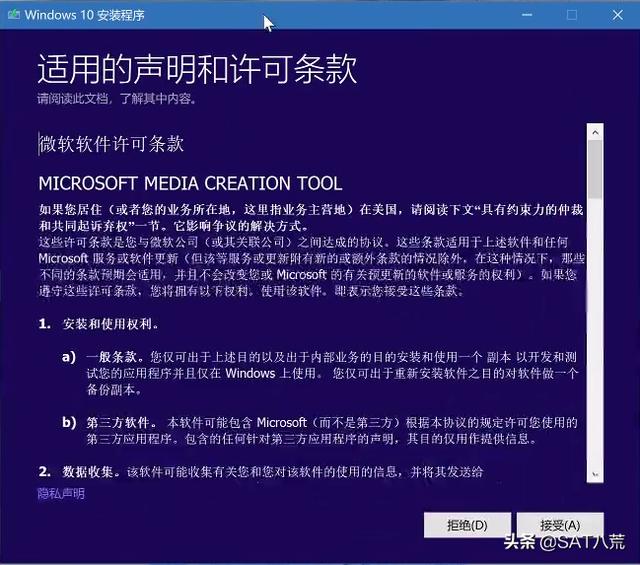Click the Windows 10 setup title bar icon
The width and height of the screenshot is (640, 565).
click(13, 15)
